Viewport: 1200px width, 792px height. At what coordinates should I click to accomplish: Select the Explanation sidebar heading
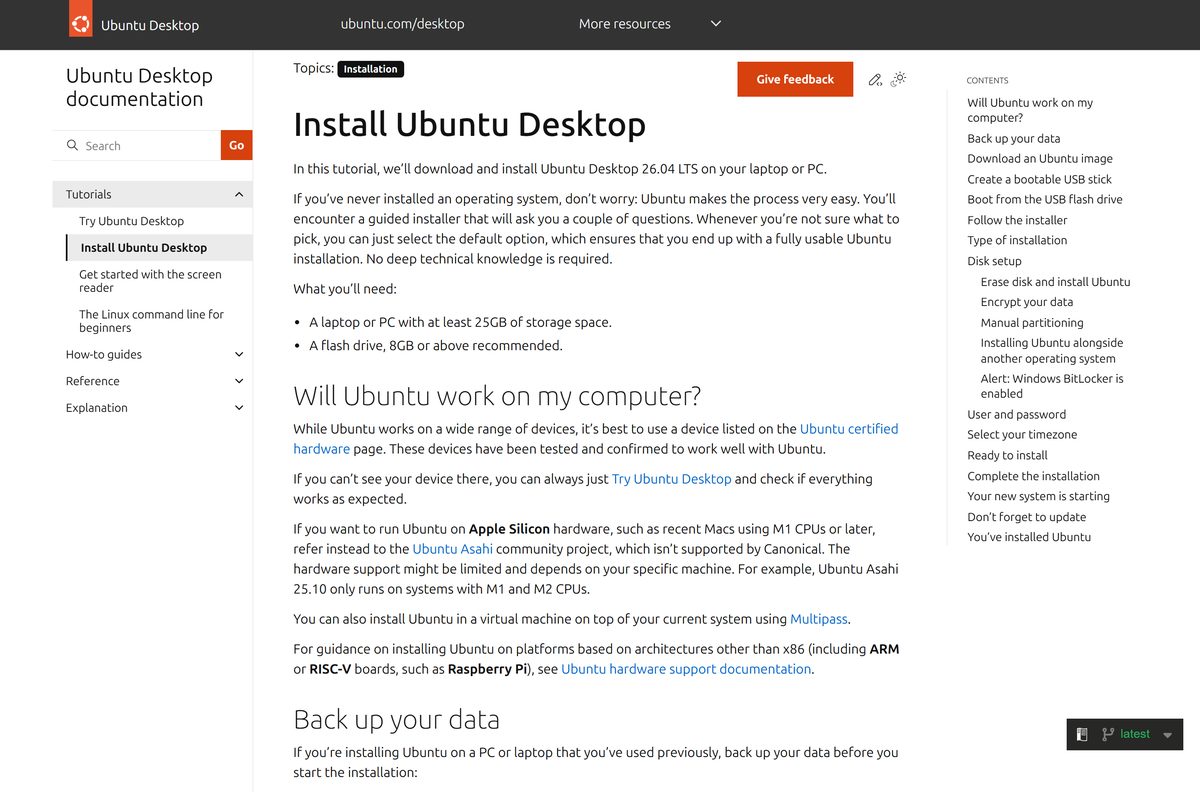coord(97,408)
